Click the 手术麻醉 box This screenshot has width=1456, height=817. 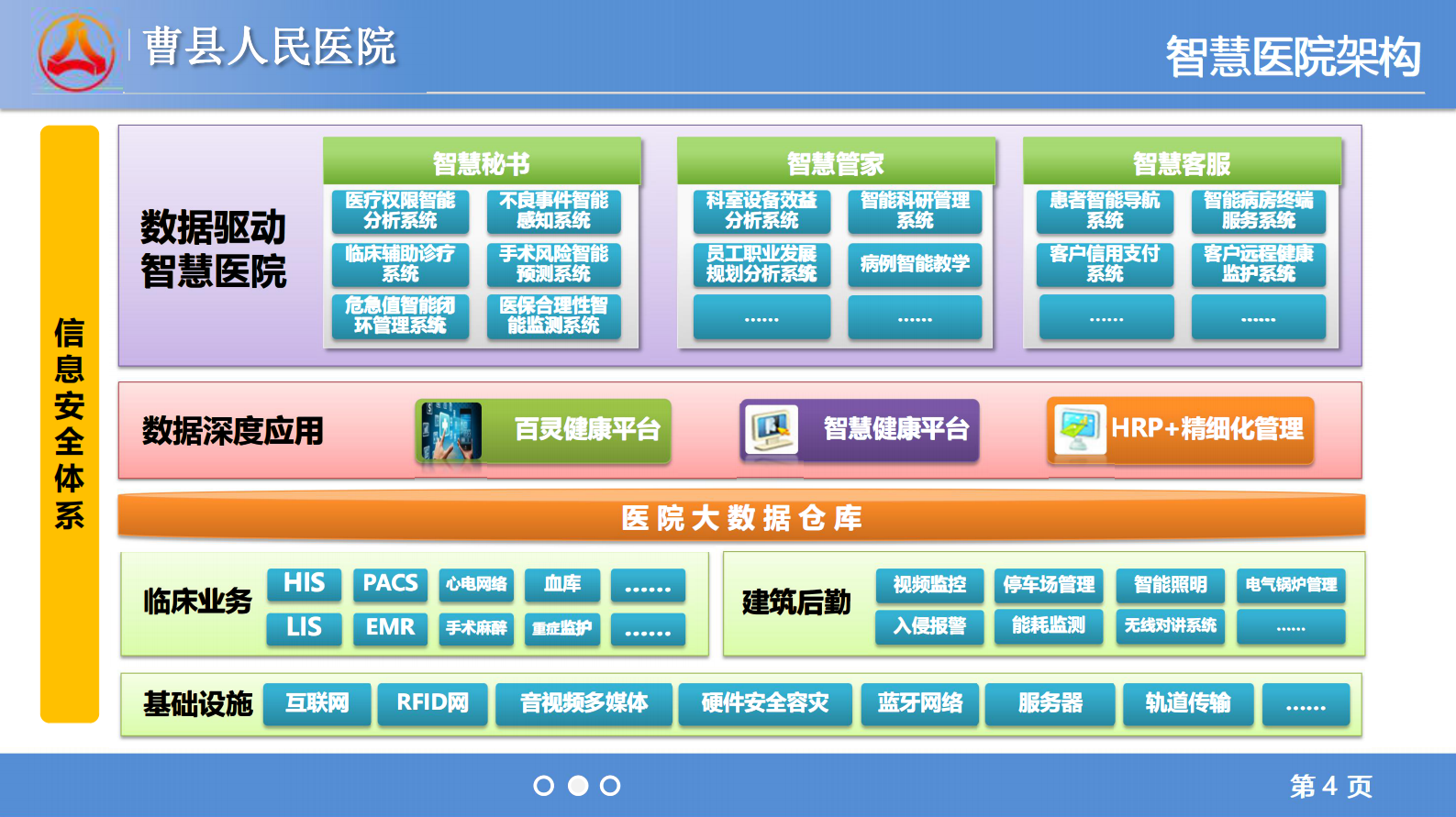(x=476, y=628)
